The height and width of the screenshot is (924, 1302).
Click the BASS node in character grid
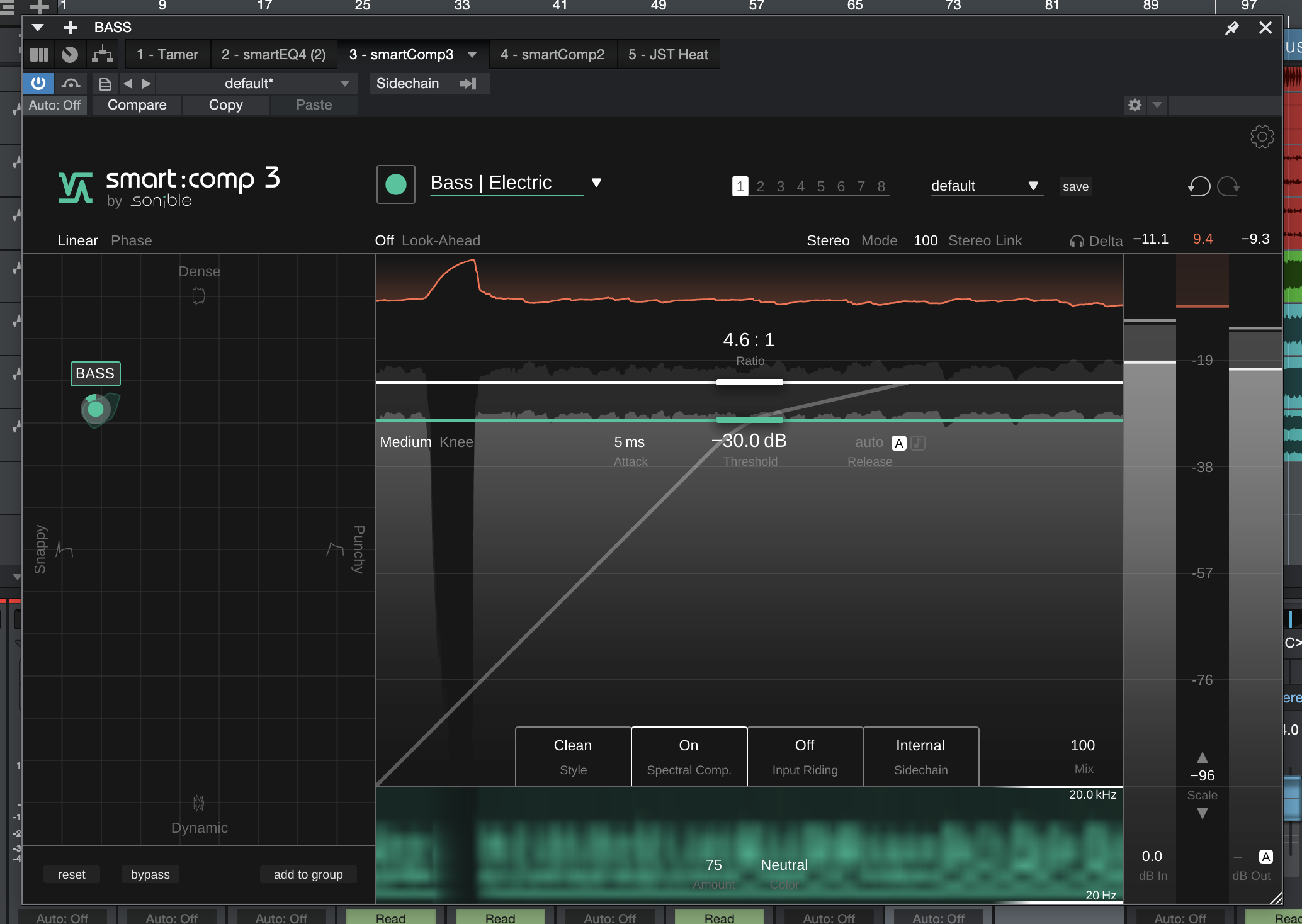tap(96, 409)
